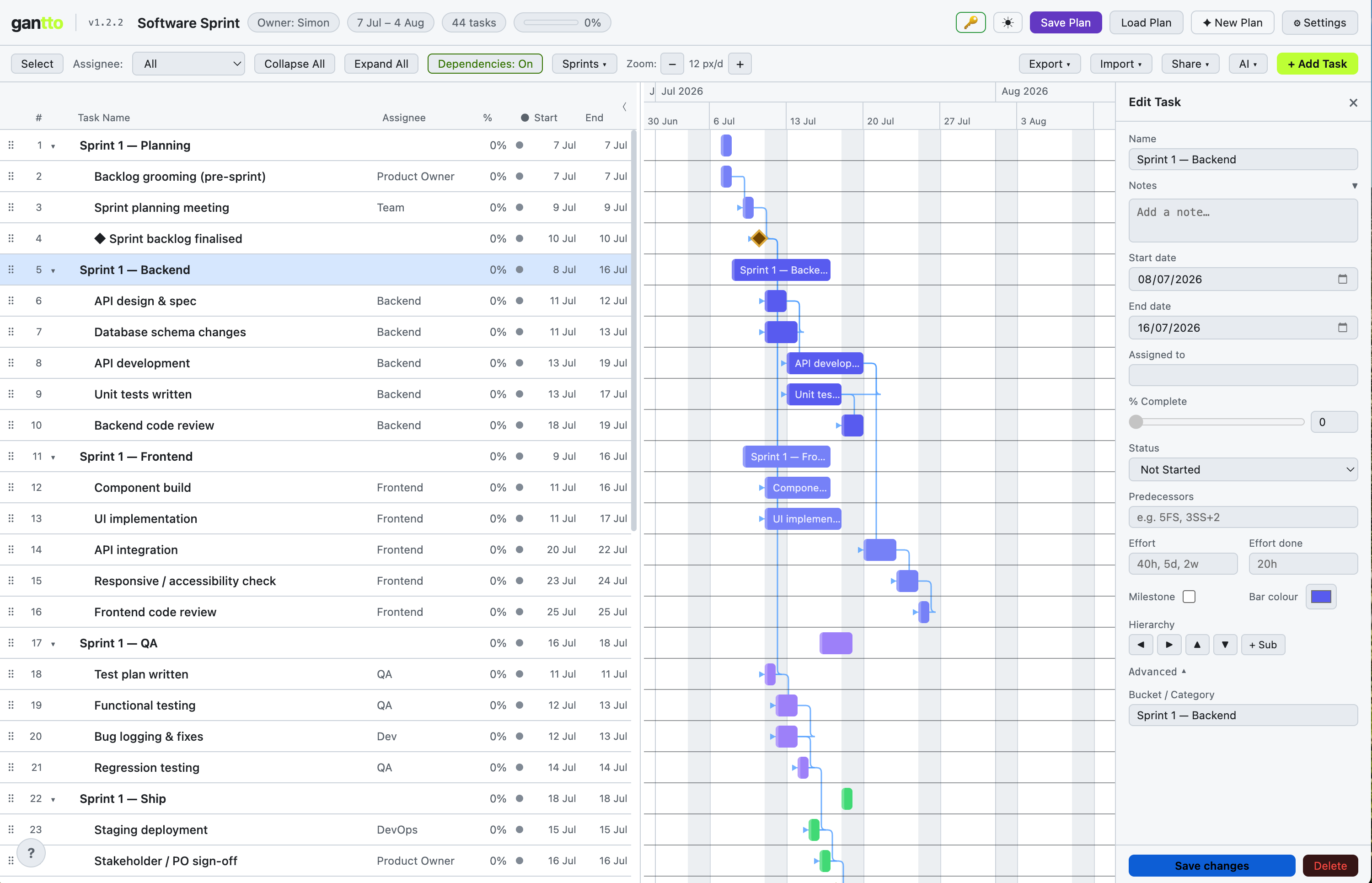Click the help question mark button
Image resolution: width=1372 pixels, height=883 pixels.
click(31, 853)
